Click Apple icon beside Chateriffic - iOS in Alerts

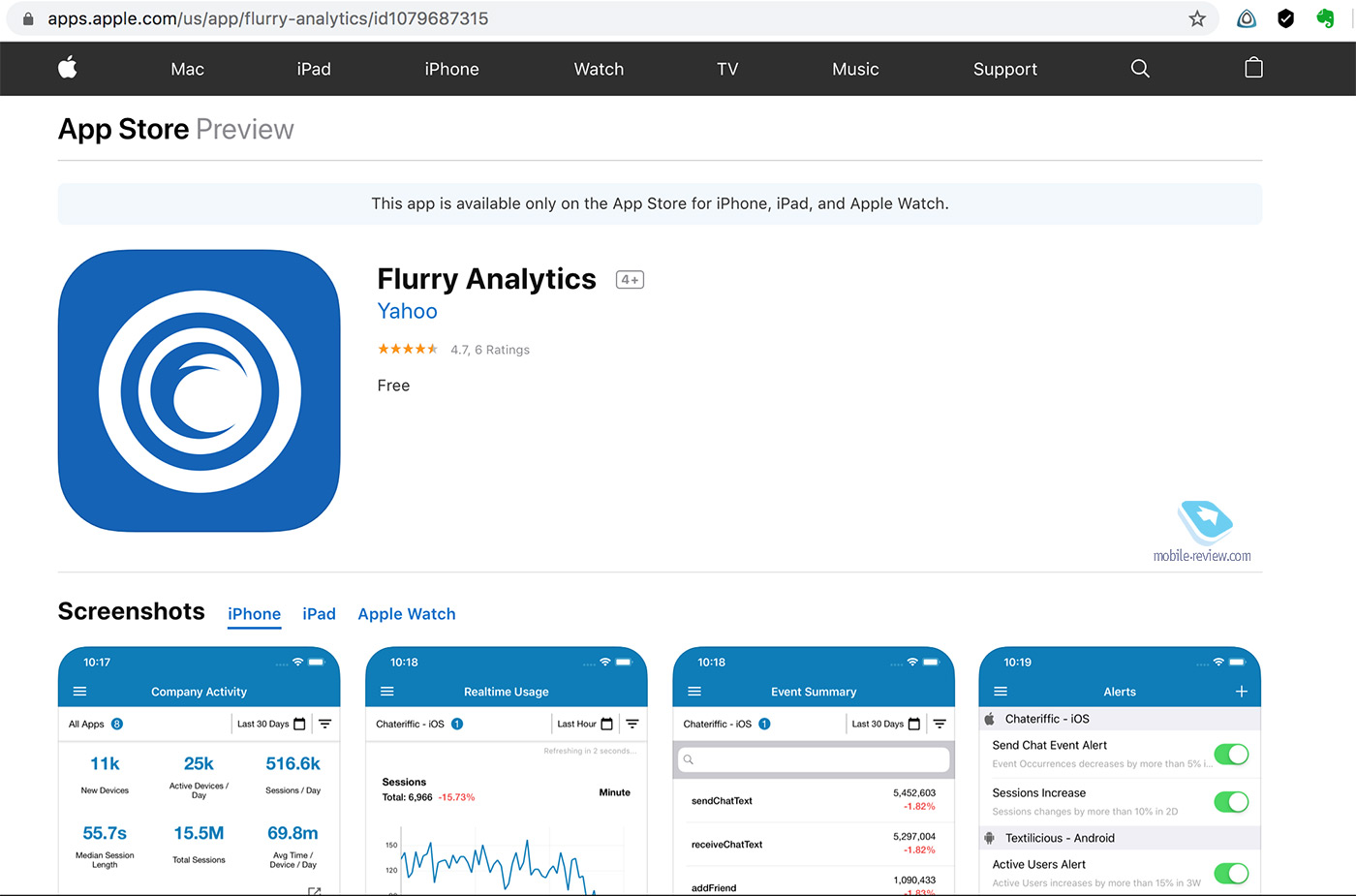point(990,719)
